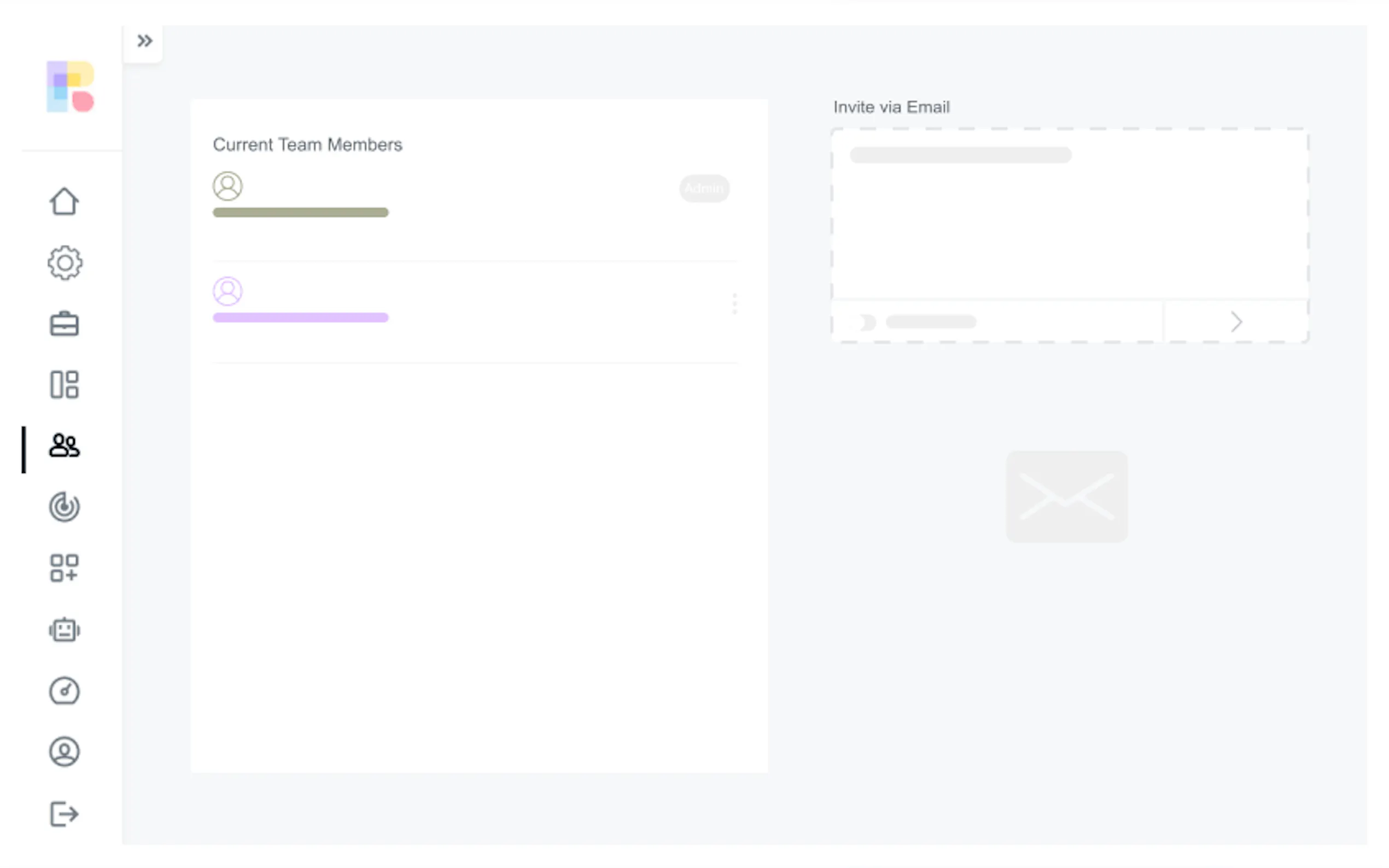
Task: Click the purple avatar of second member
Action: click(x=227, y=291)
